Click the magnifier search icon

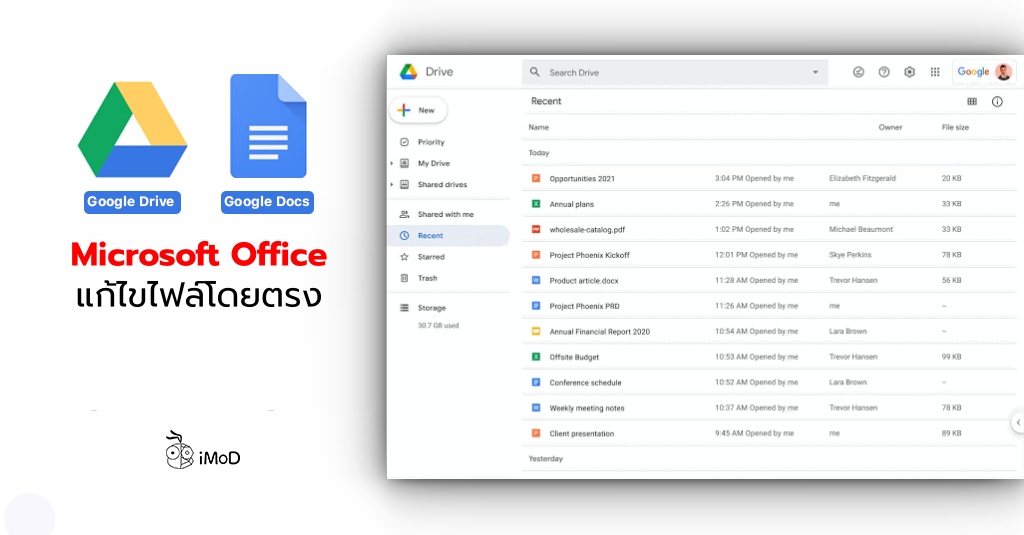[x=535, y=72]
